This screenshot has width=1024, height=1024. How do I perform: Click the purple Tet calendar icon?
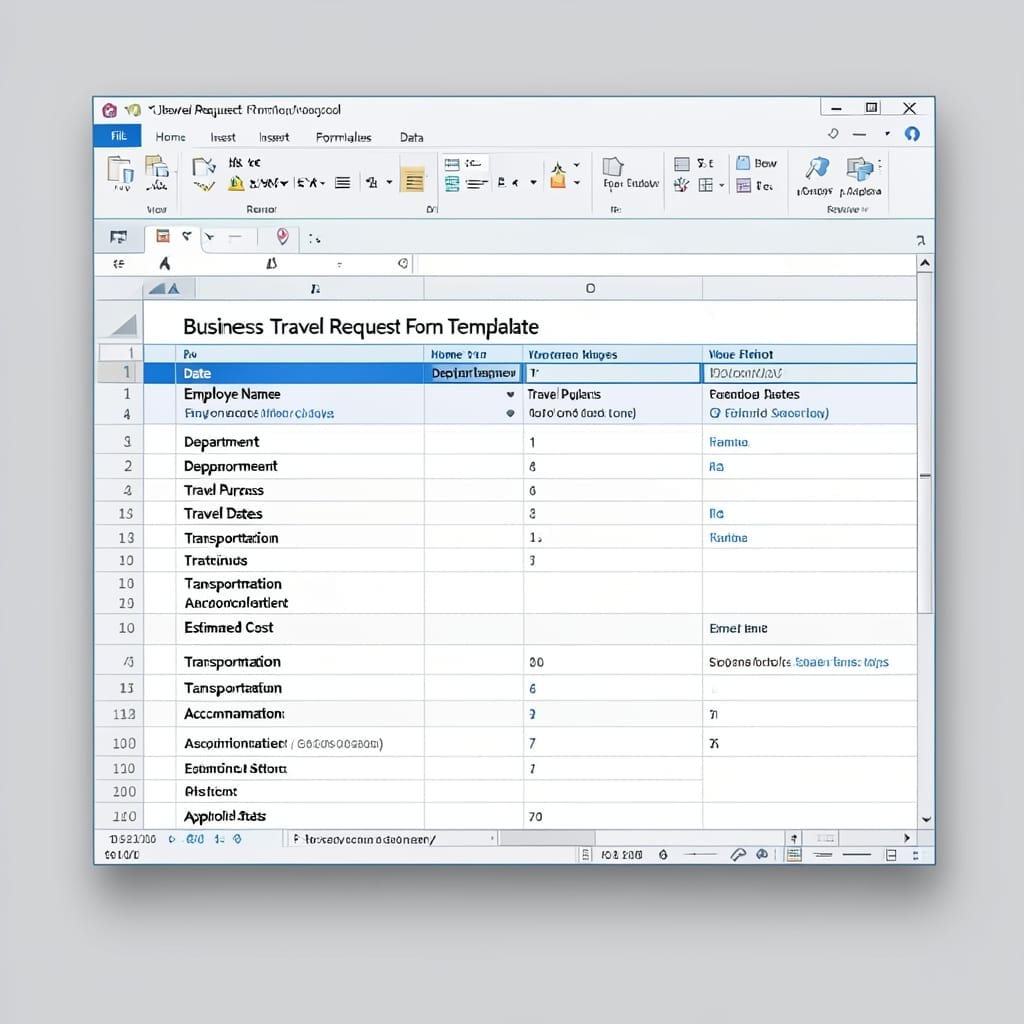[743, 185]
